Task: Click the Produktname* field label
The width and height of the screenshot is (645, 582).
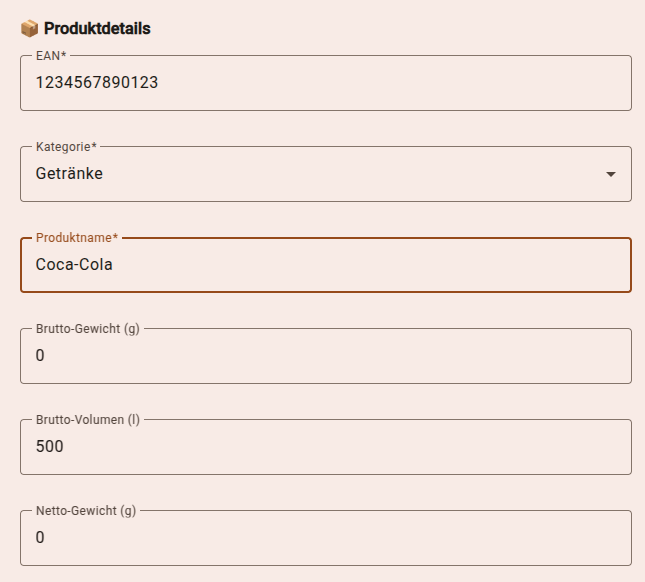Action: point(77,238)
